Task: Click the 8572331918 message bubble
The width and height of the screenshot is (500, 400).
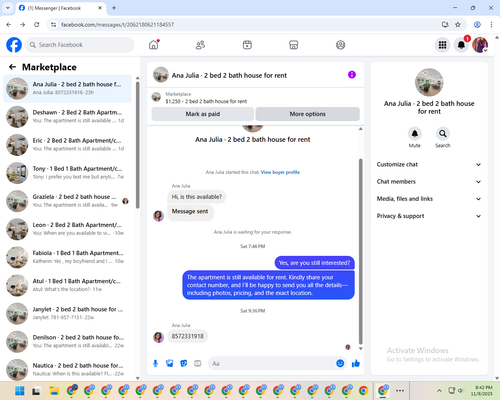Action: click(x=188, y=336)
